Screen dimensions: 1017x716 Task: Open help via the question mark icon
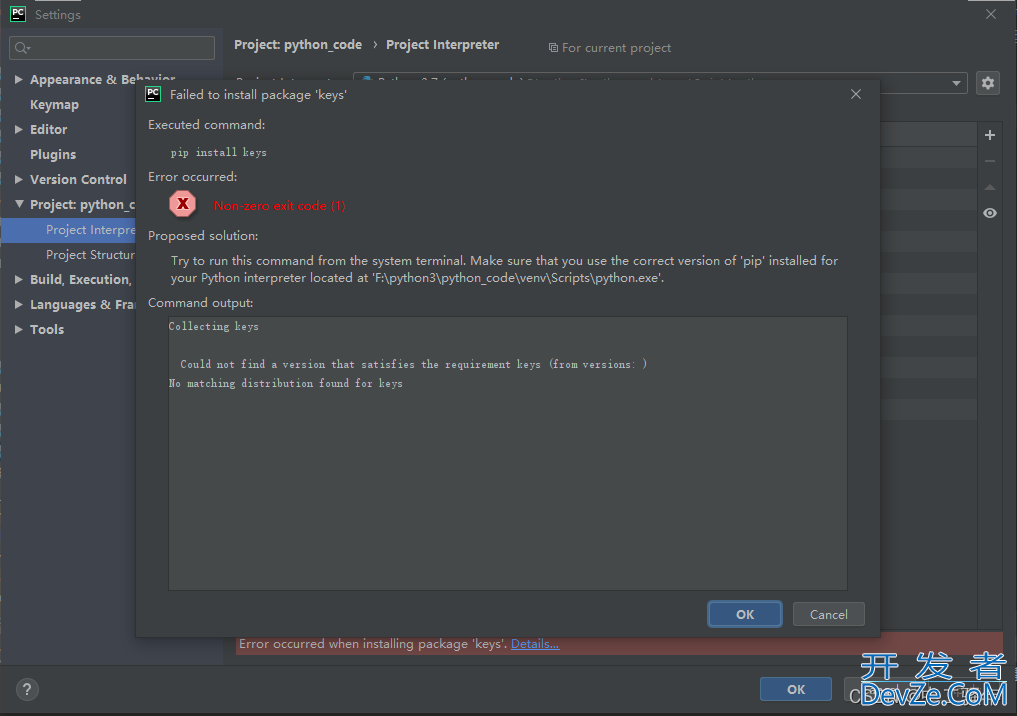tap(27, 689)
